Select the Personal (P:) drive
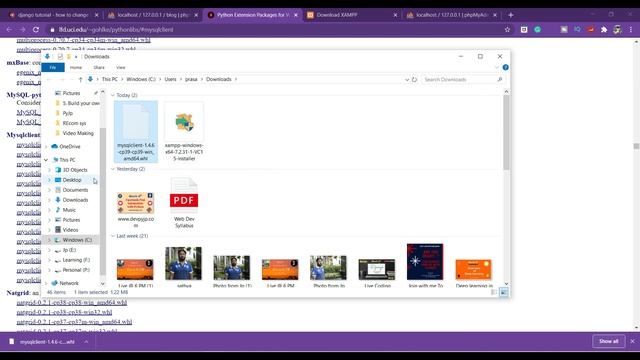 [x=76, y=270]
